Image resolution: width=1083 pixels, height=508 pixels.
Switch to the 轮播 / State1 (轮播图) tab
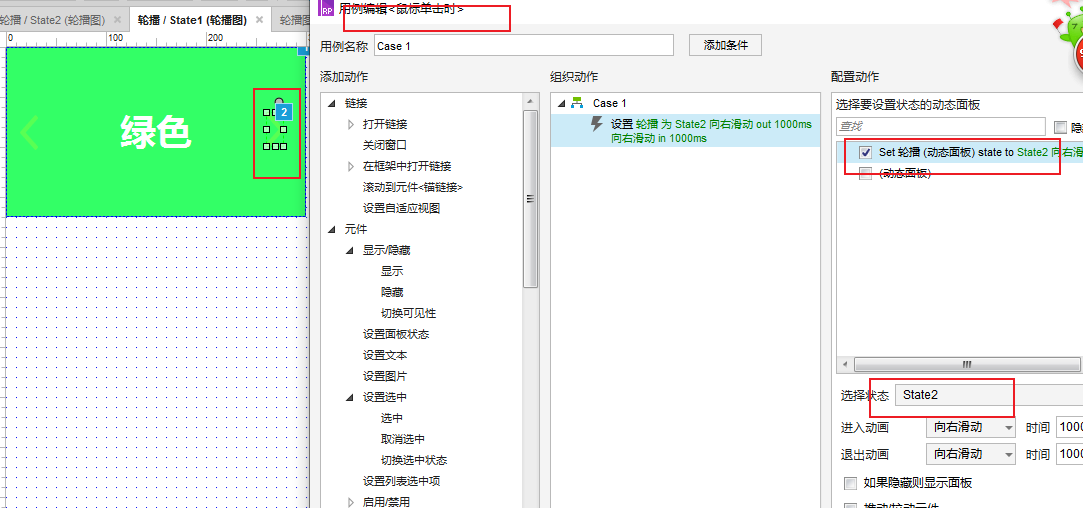[190, 20]
